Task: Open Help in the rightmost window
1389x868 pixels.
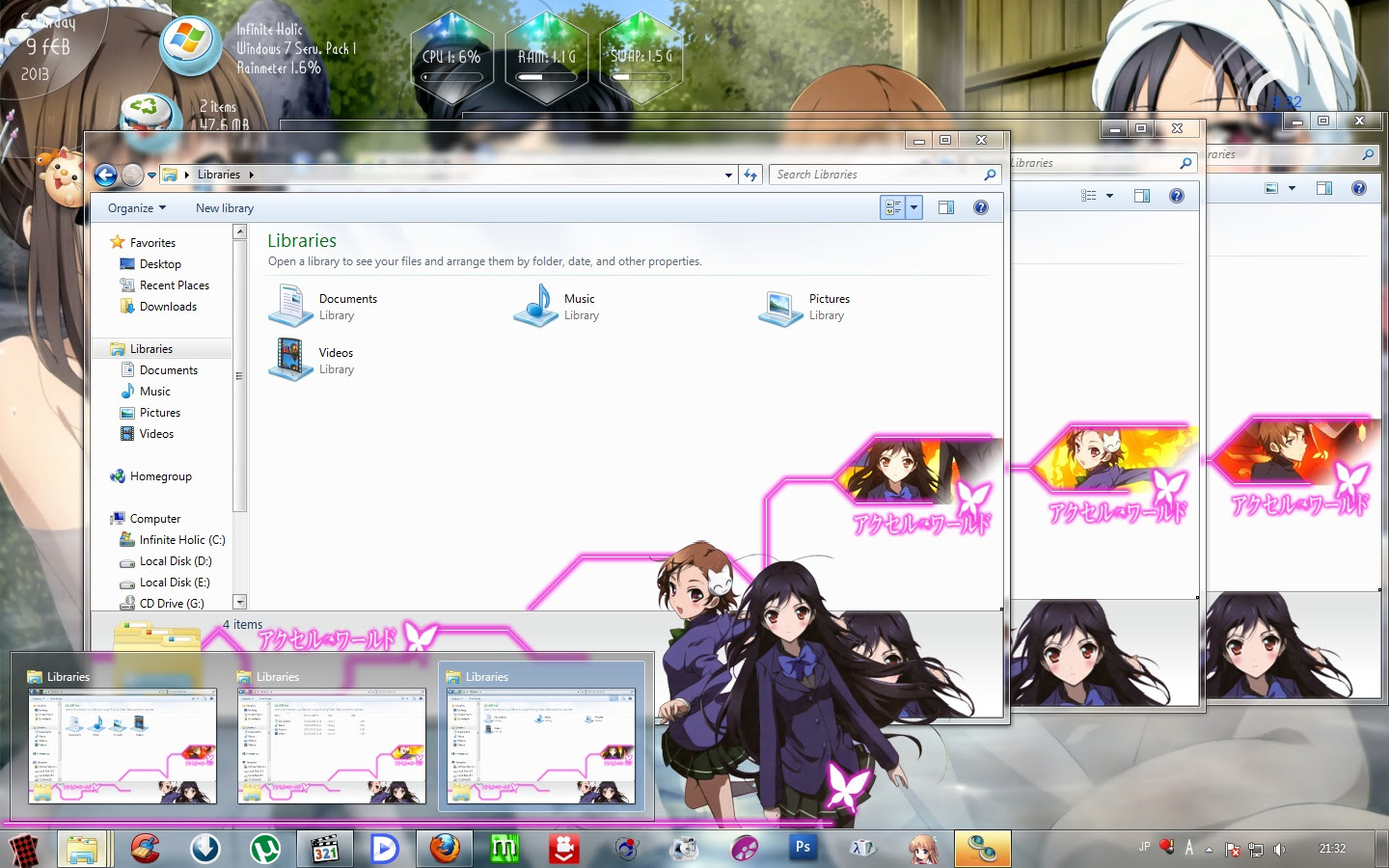Action: coord(1359,188)
